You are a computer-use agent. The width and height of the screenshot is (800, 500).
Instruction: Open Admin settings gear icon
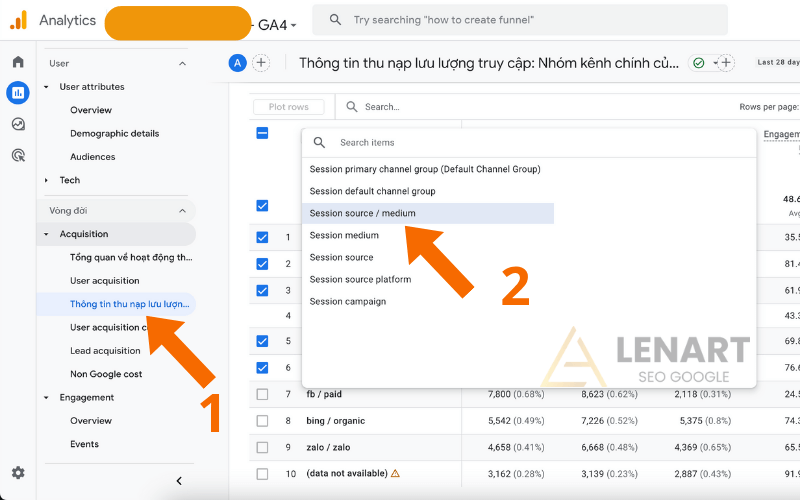coord(18,473)
